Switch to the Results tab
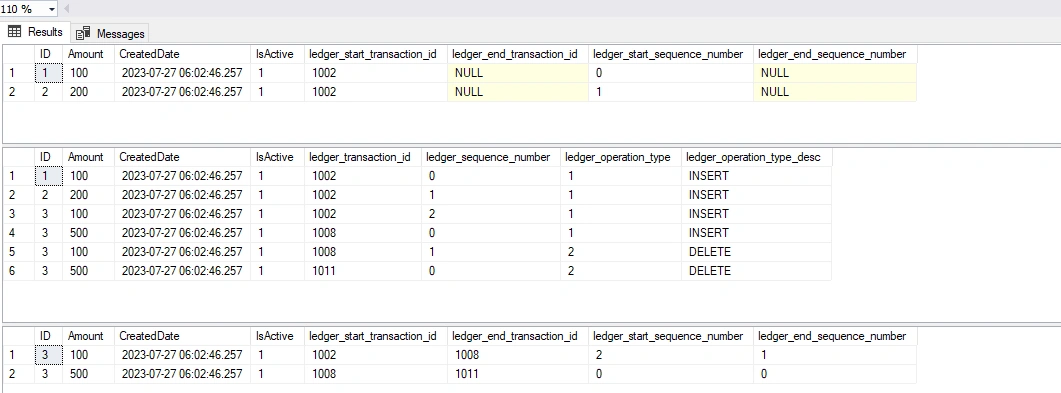The image size is (1061, 393). [35, 32]
